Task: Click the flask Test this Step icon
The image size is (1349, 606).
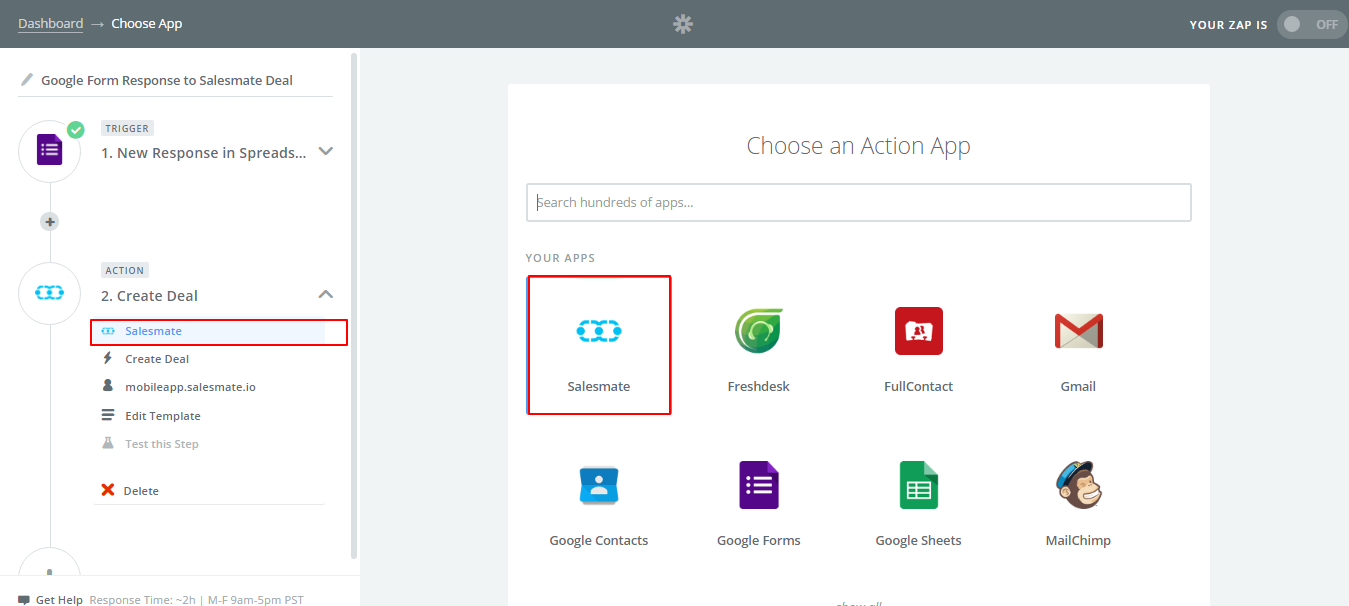Action: 108,443
